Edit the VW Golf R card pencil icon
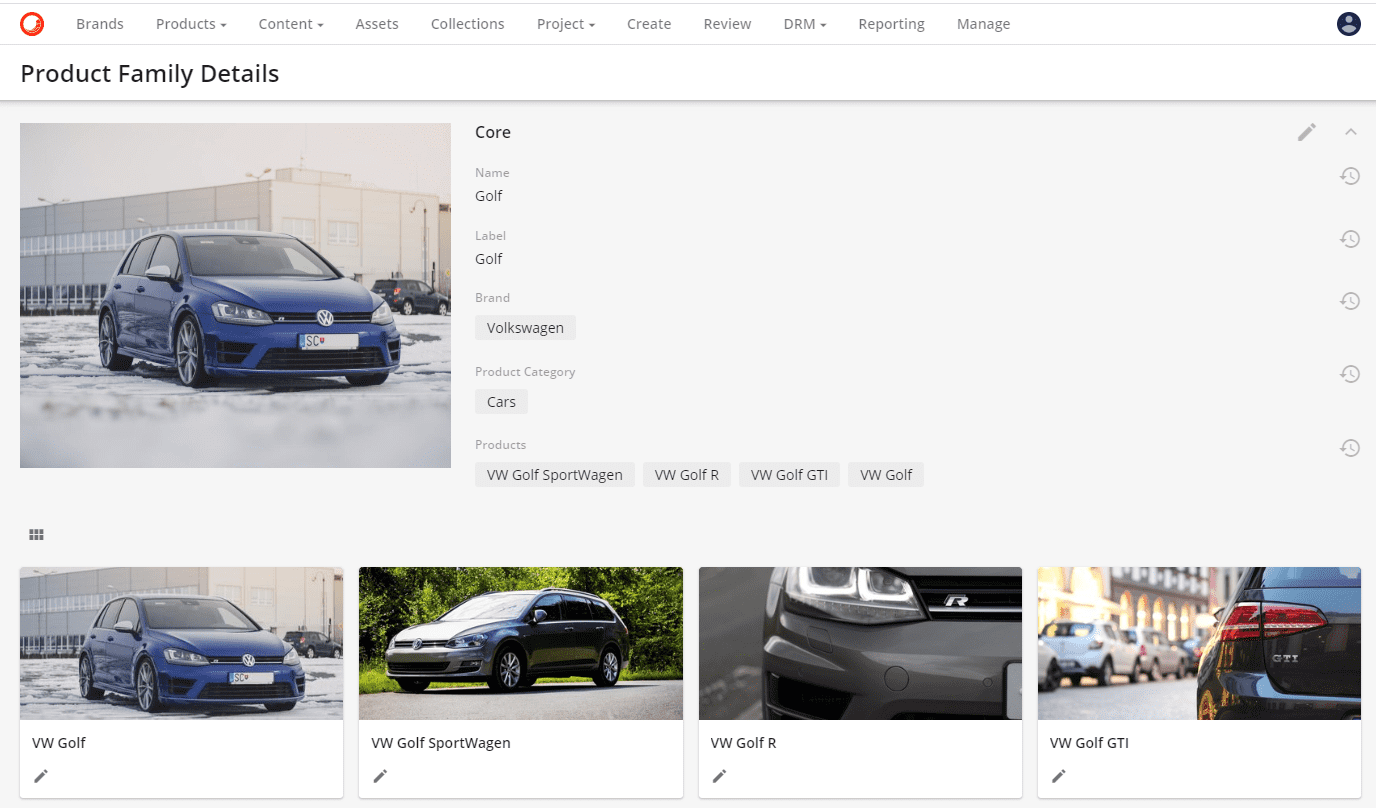 719,776
